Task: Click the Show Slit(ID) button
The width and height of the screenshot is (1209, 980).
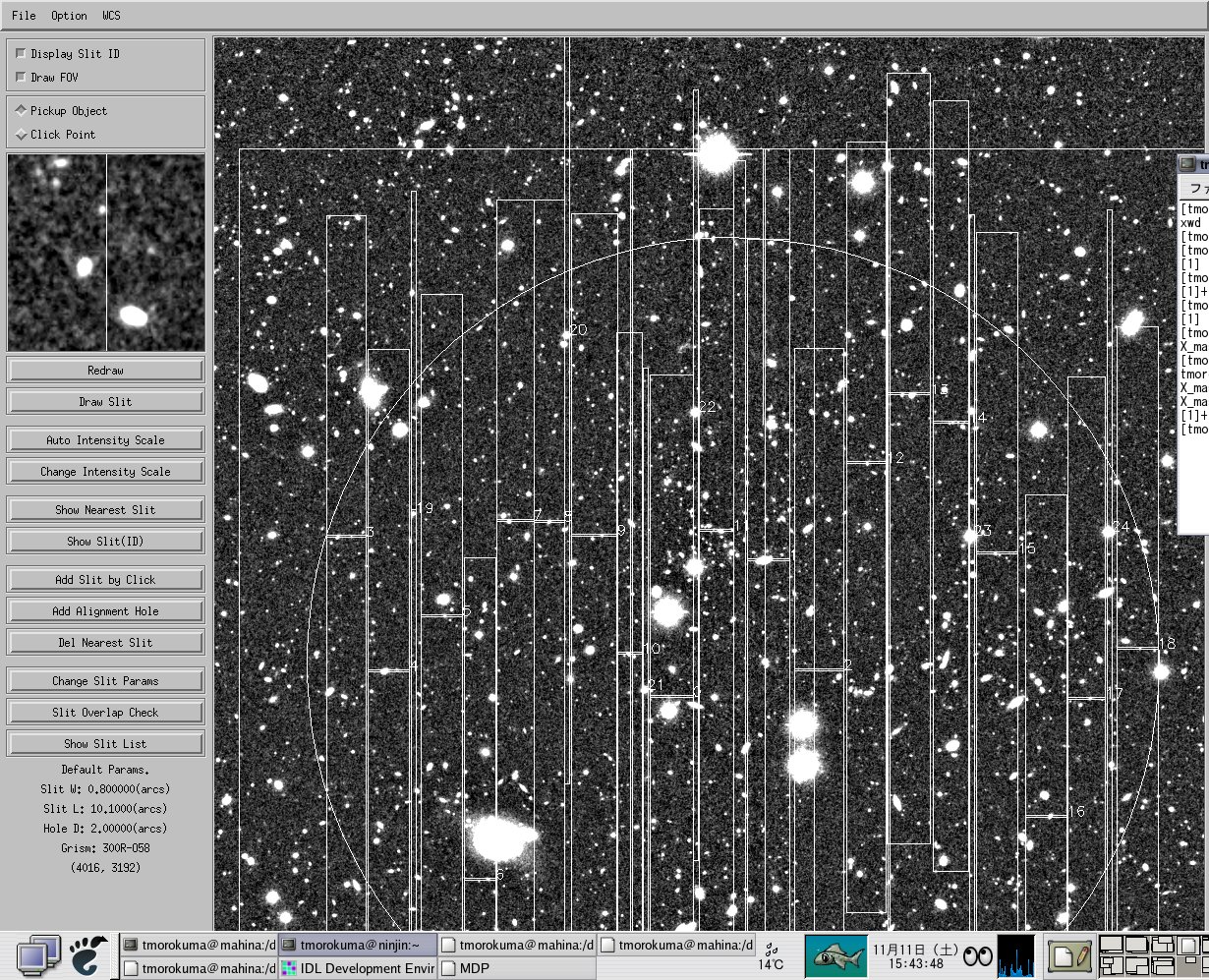Action: [105, 542]
